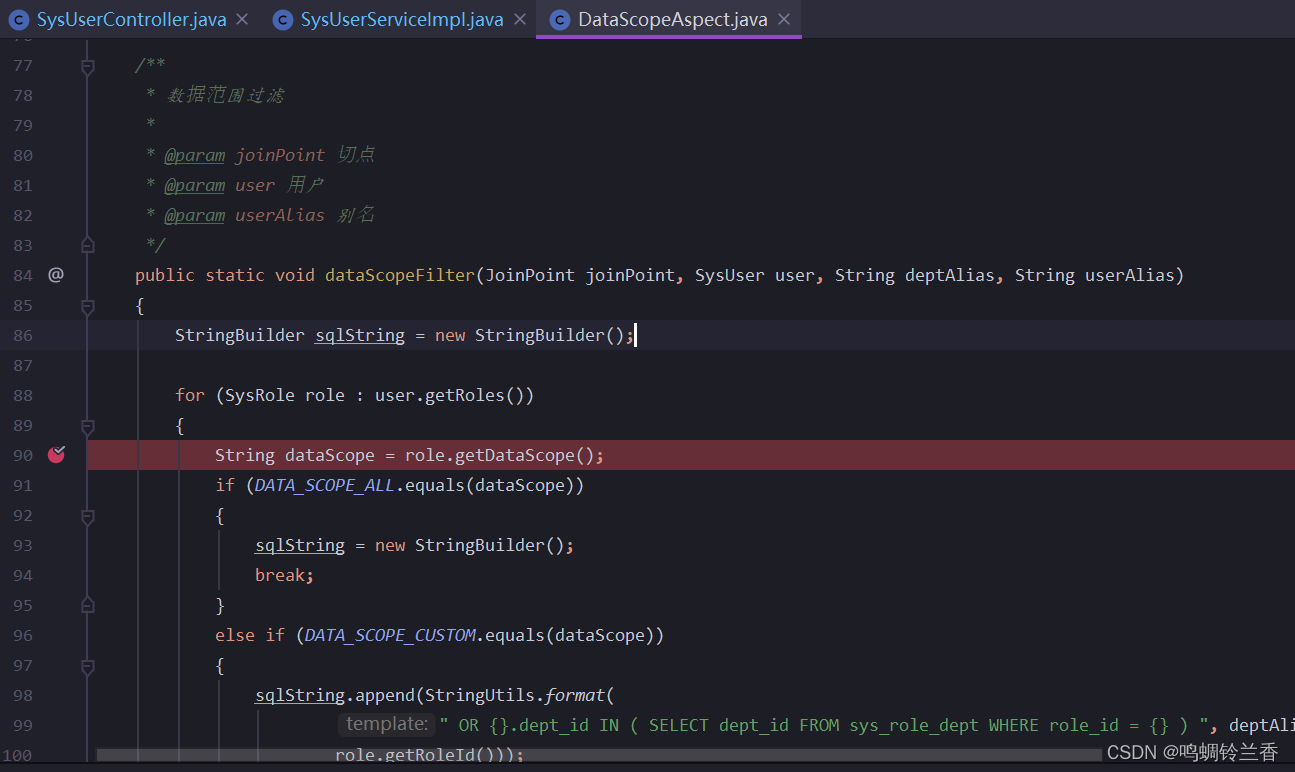1295x772 pixels.
Task: Click 'new StringBuilder()' on line 93
Action: pos(470,545)
